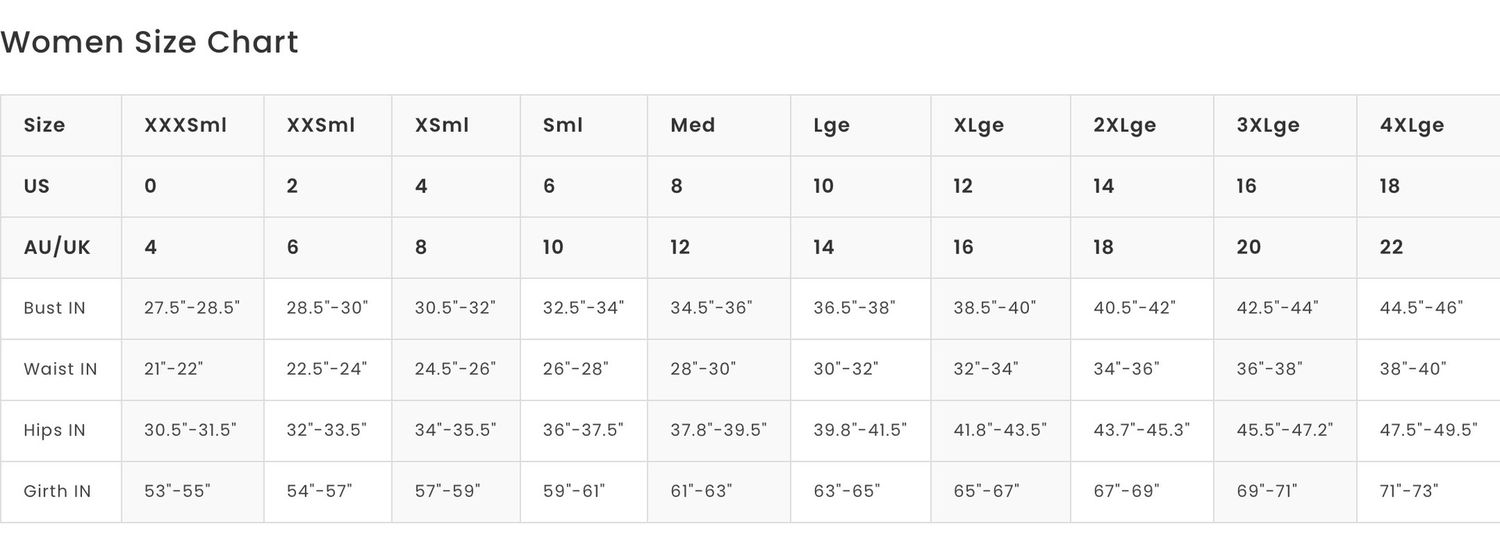
Task: Select the waist cell 30"-32"
Action: [846, 369]
